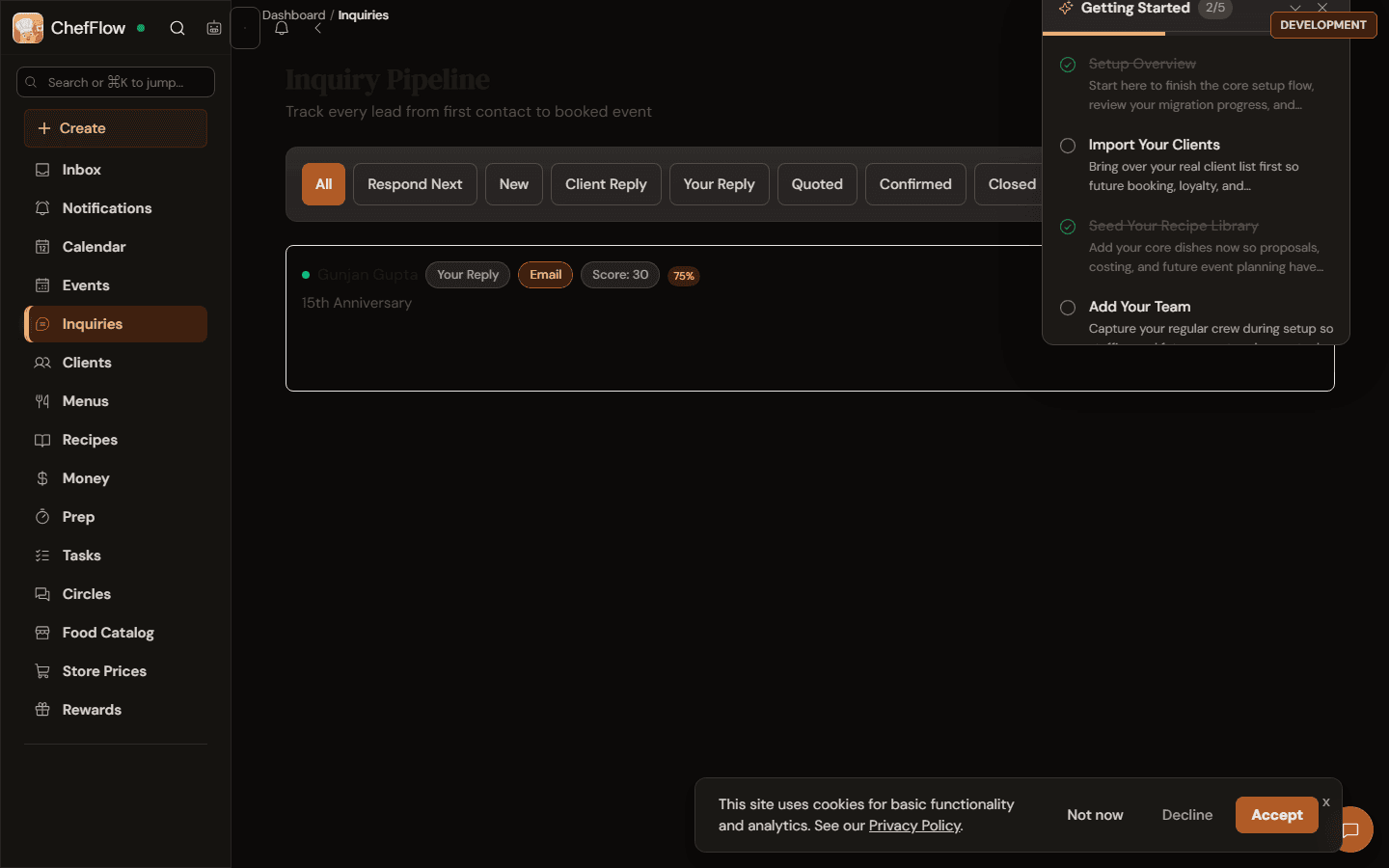Open search via the magnifier icon
This screenshot has width=1389, height=868.
(x=177, y=28)
